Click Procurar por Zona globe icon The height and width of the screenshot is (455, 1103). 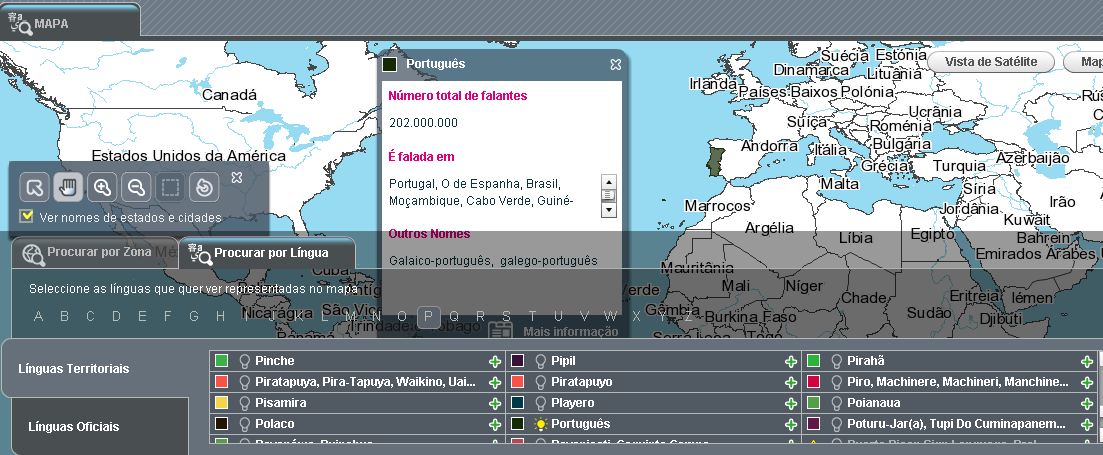point(33,254)
